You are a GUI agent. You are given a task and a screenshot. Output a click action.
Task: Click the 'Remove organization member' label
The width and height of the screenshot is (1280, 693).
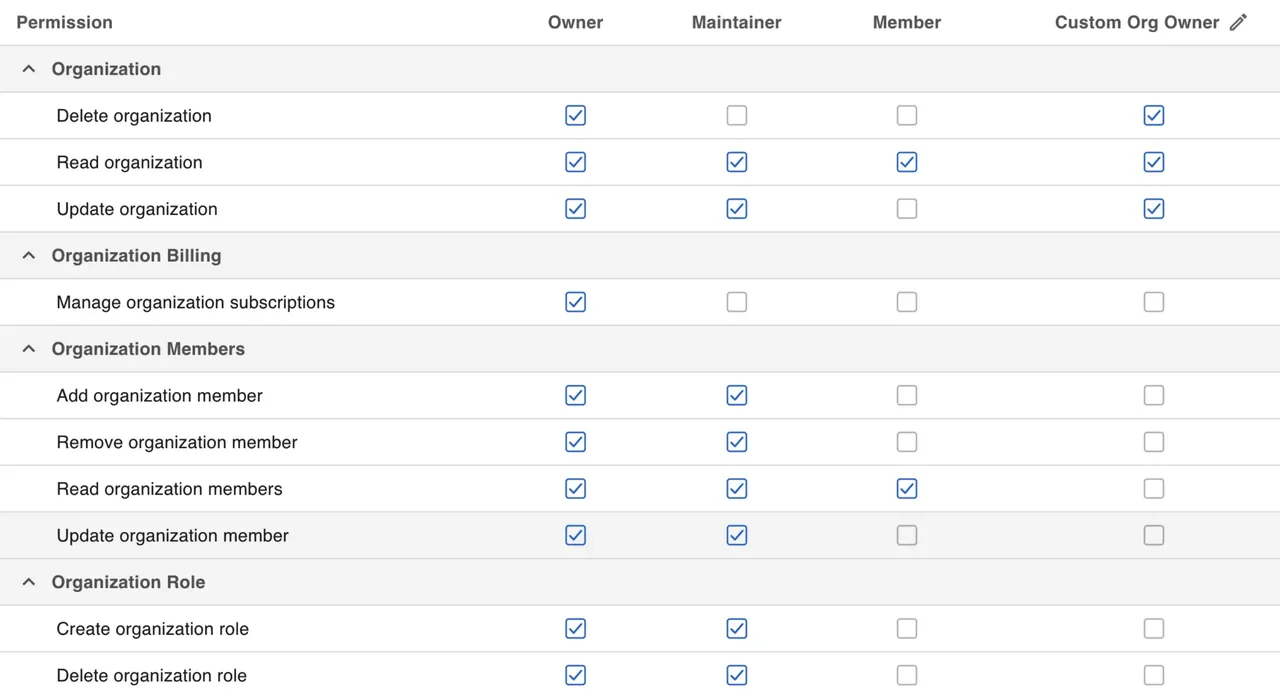pyautogui.click(x=177, y=442)
